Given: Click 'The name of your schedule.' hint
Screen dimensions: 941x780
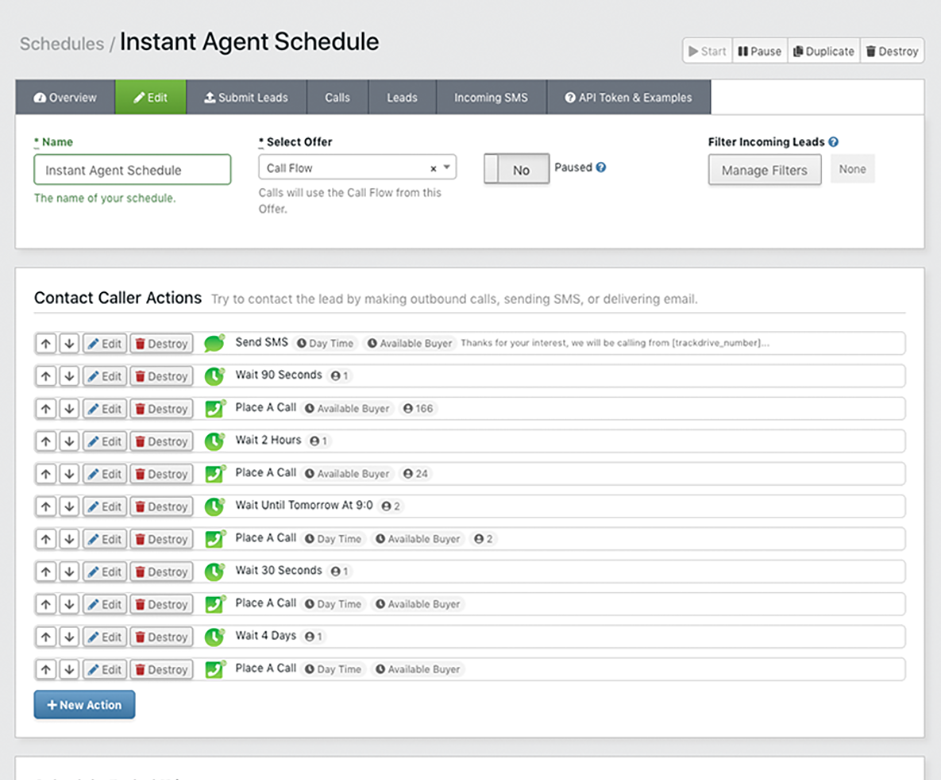Looking at the screenshot, I should [x=105, y=198].
